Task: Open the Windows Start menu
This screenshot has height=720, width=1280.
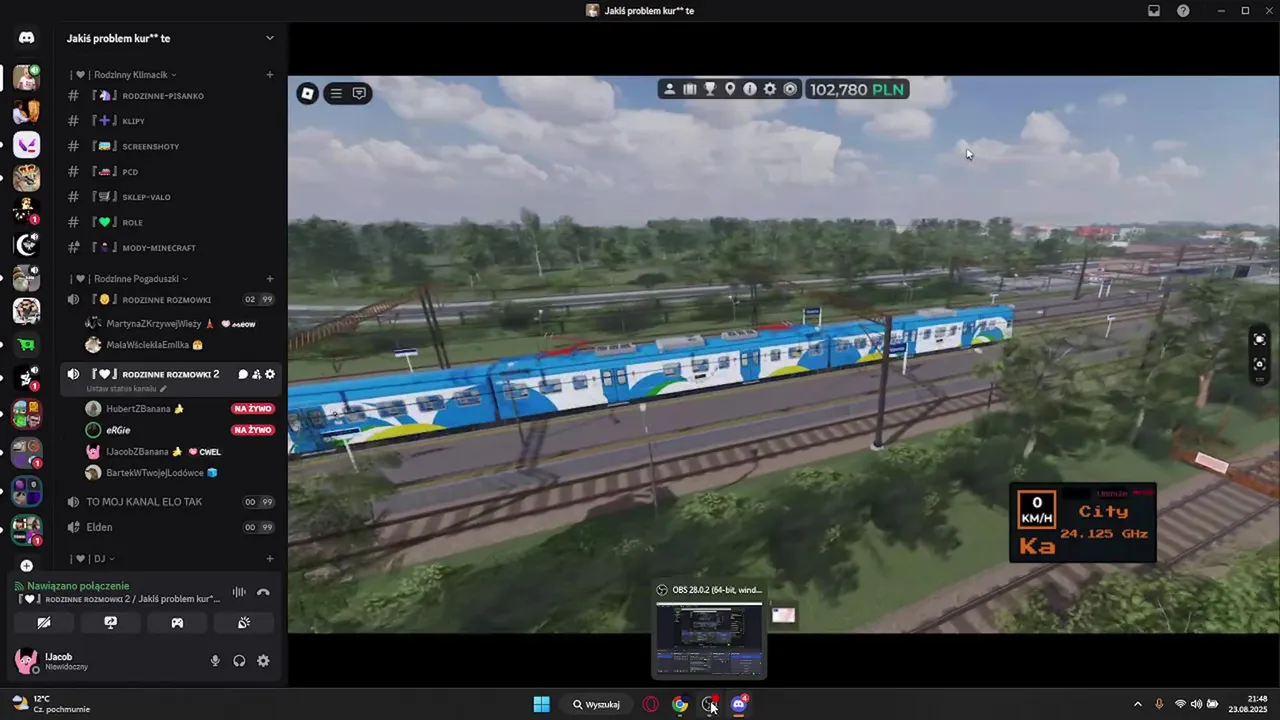Action: [541, 704]
